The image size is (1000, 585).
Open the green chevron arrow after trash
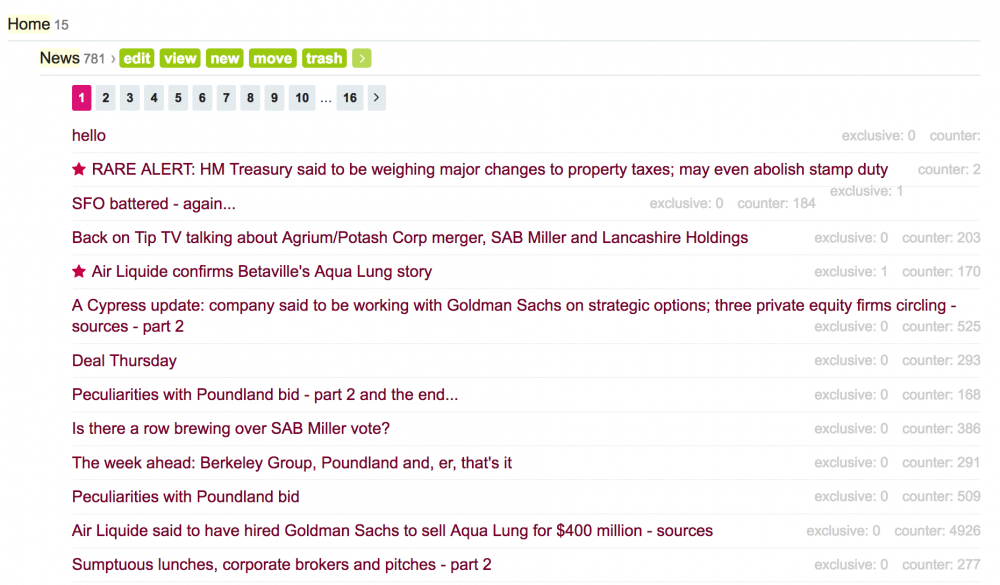tap(361, 58)
